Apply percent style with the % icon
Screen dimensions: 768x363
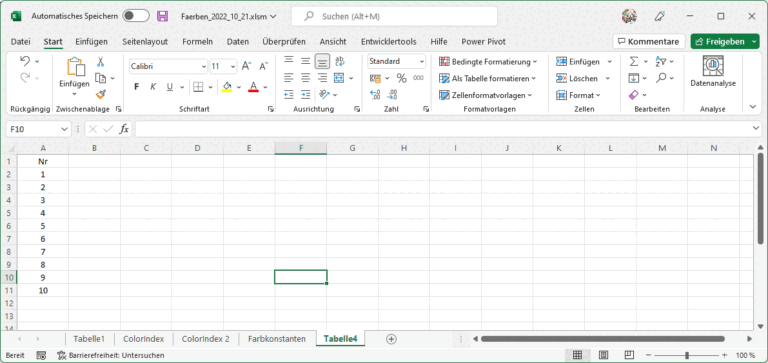click(x=402, y=78)
